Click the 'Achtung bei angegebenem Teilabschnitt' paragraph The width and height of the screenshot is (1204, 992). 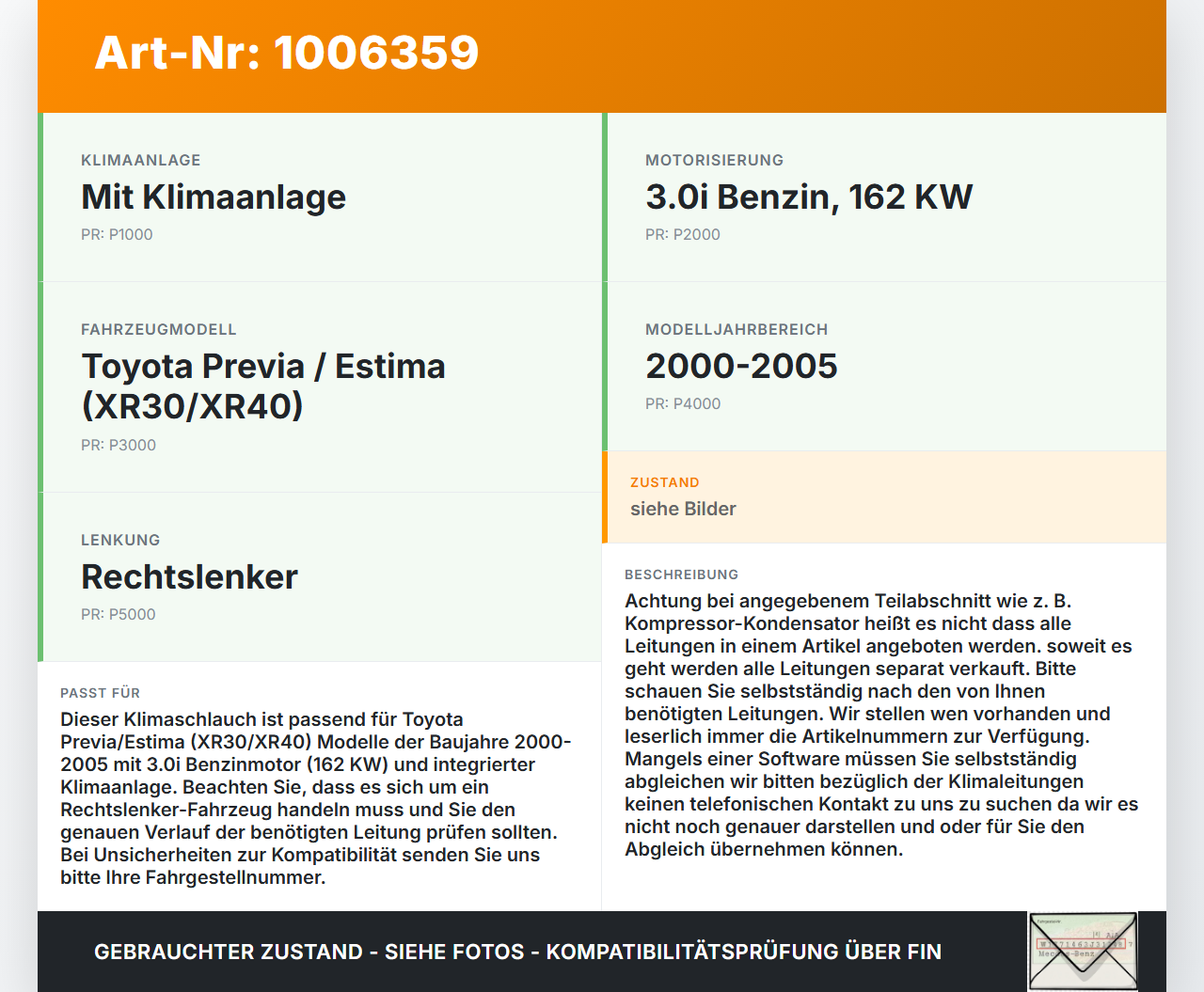pyautogui.click(x=881, y=725)
